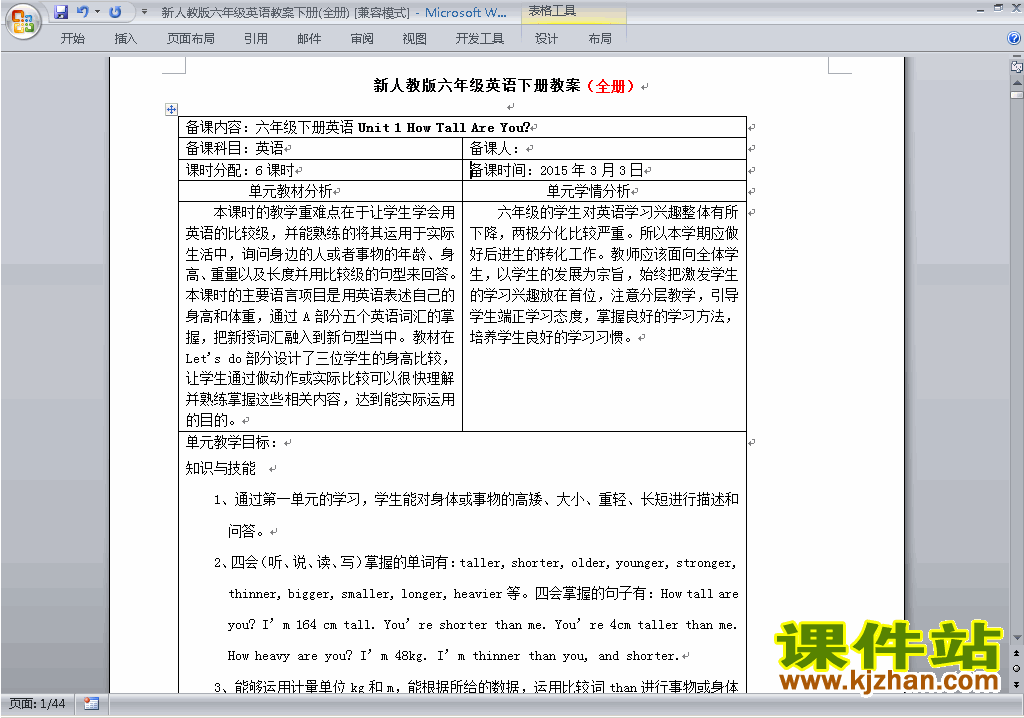Click the 备课人 cell
Screen dimensions: 1024x718
point(604,148)
